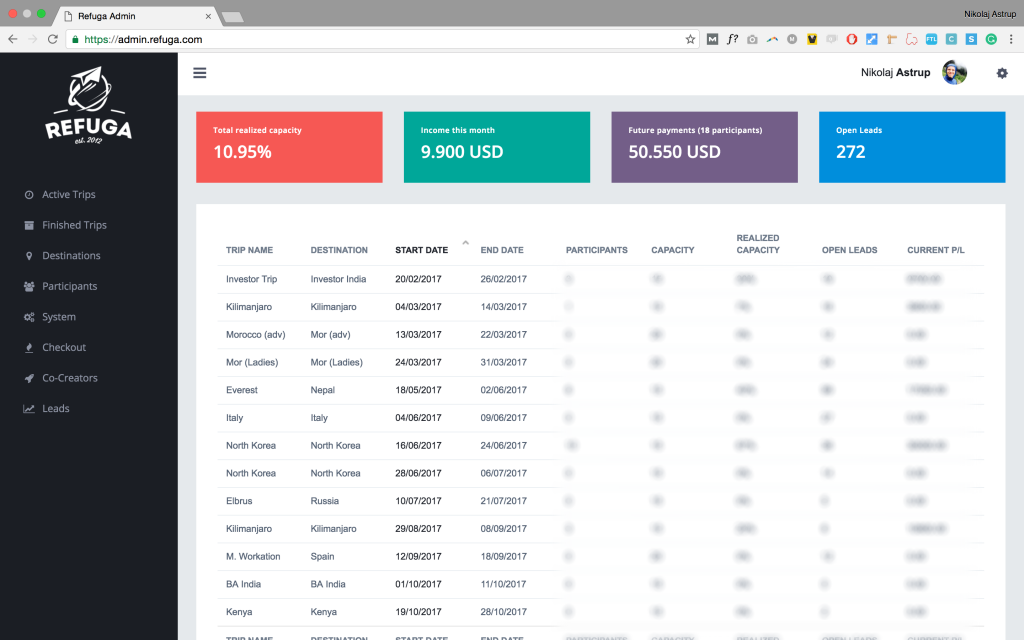The image size is (1024, 640).
Task: Select the Mor (Ladies) trip name
Action: click(x=252, y=362)
